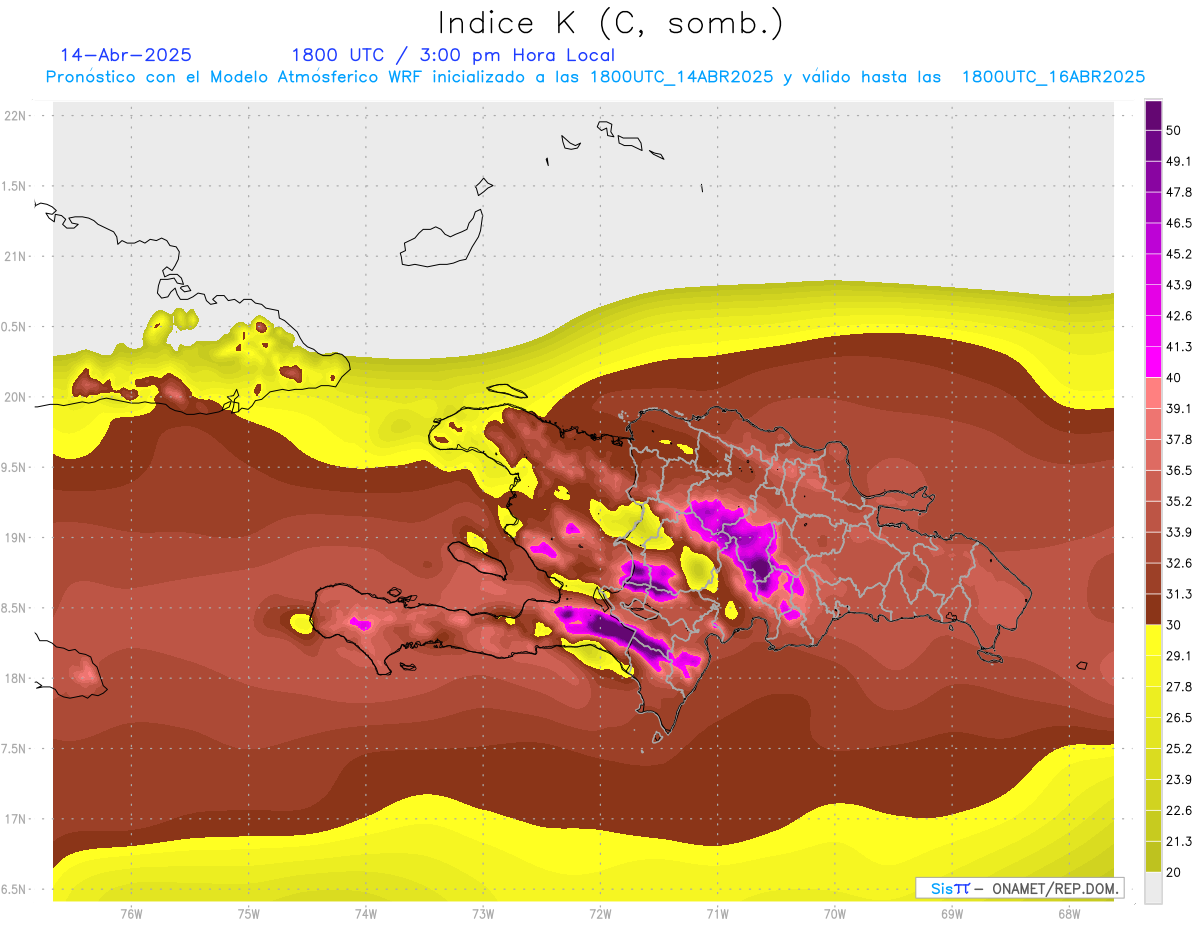Pick the magenta legend swatch between 40 and 41.3
Screen dimensions: 1200x927
coord(1153,362)
